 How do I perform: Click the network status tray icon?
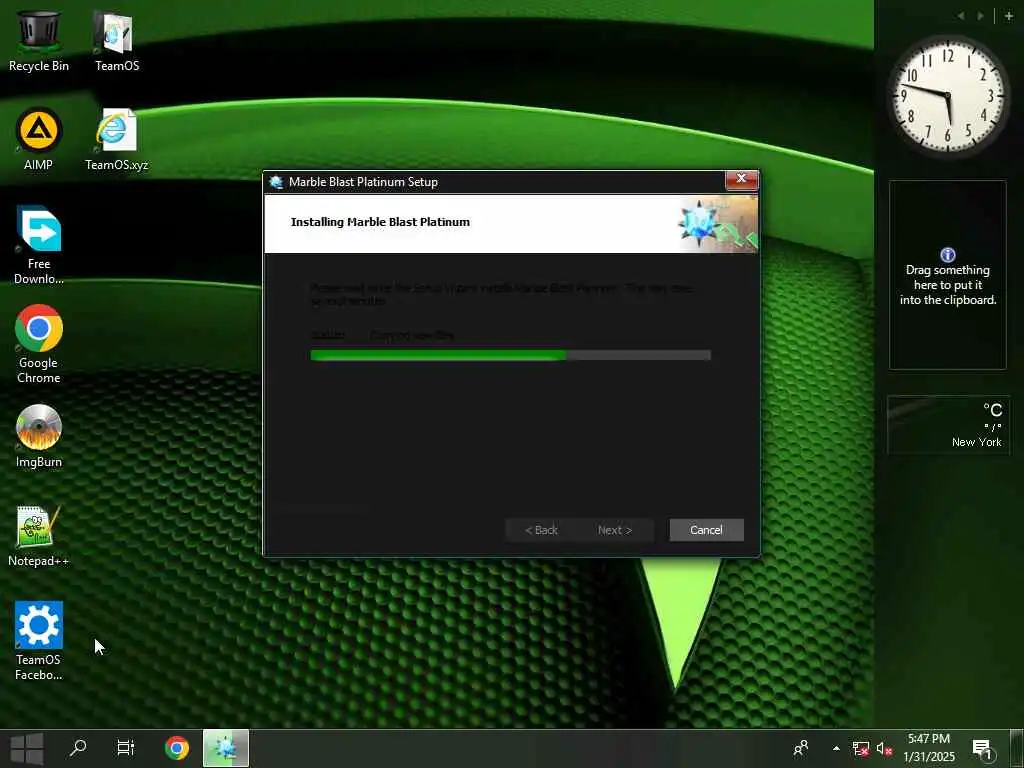click(861, 748)
